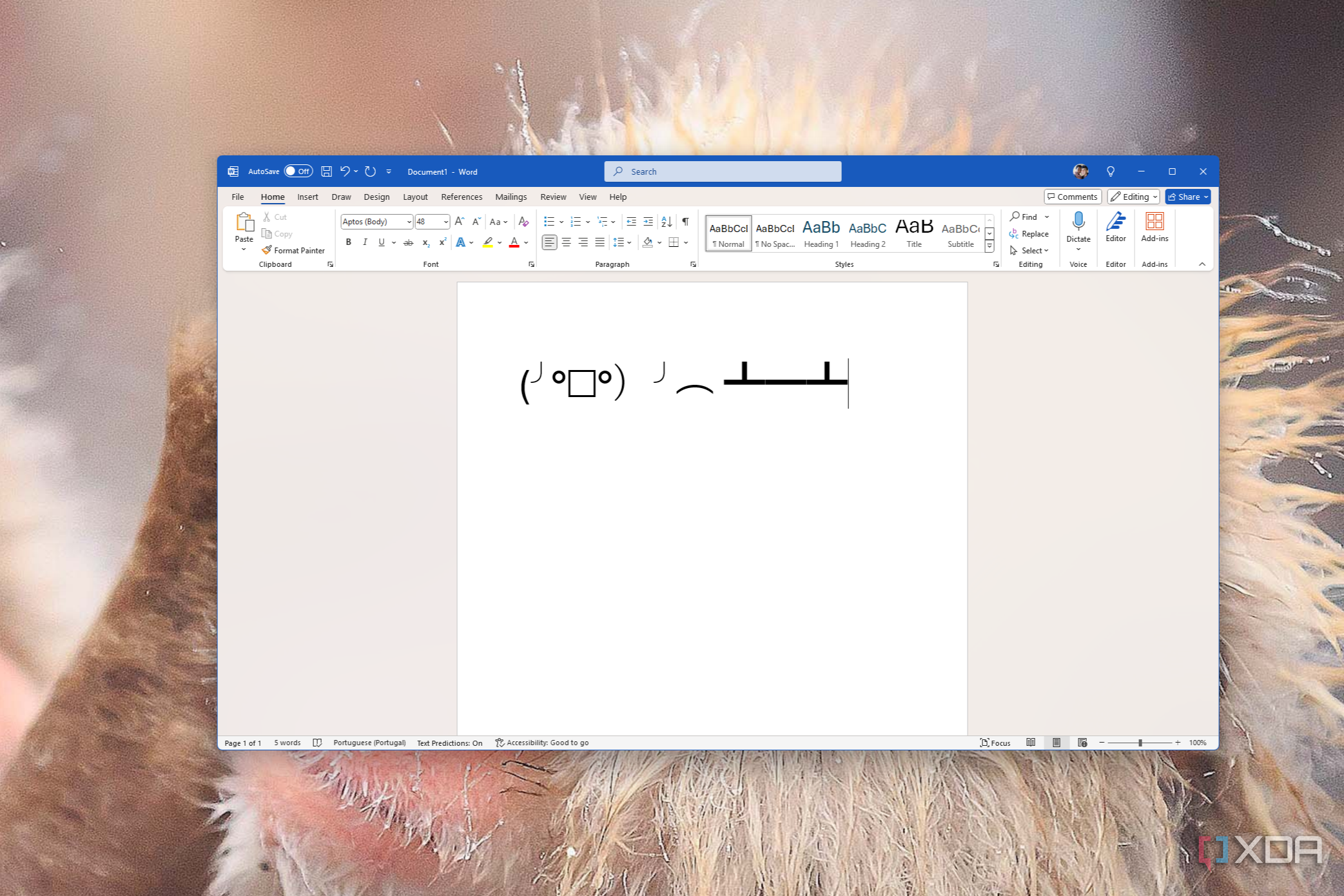The width and height of the screenshot is (1344, 896).
Task: Click the zoom slider handle
Action: [x=1140, y=743]
